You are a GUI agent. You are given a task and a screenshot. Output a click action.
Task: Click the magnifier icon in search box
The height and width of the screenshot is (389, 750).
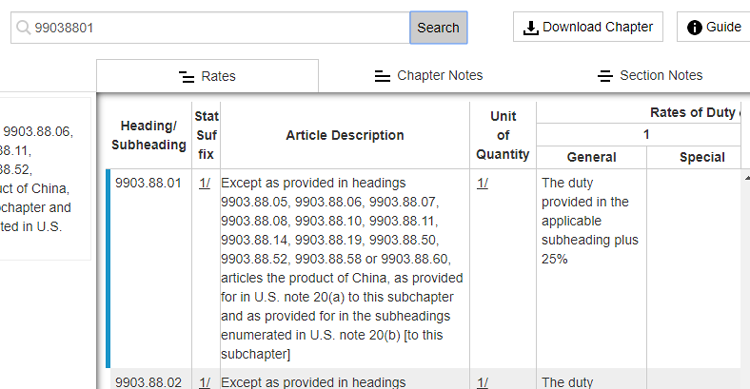coord(23,28)
